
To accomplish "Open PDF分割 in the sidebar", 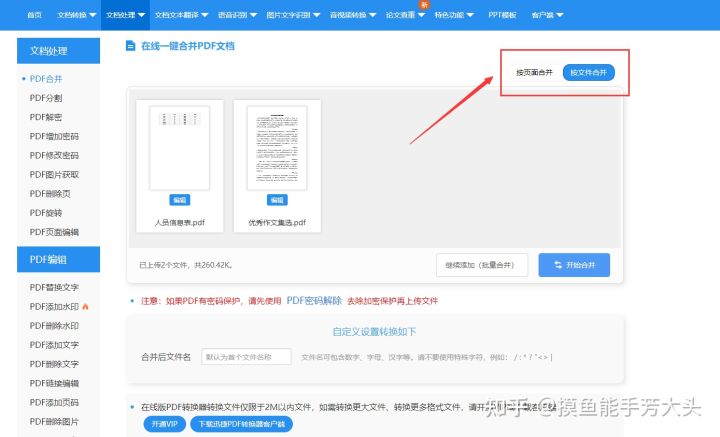I will [46, 98].
